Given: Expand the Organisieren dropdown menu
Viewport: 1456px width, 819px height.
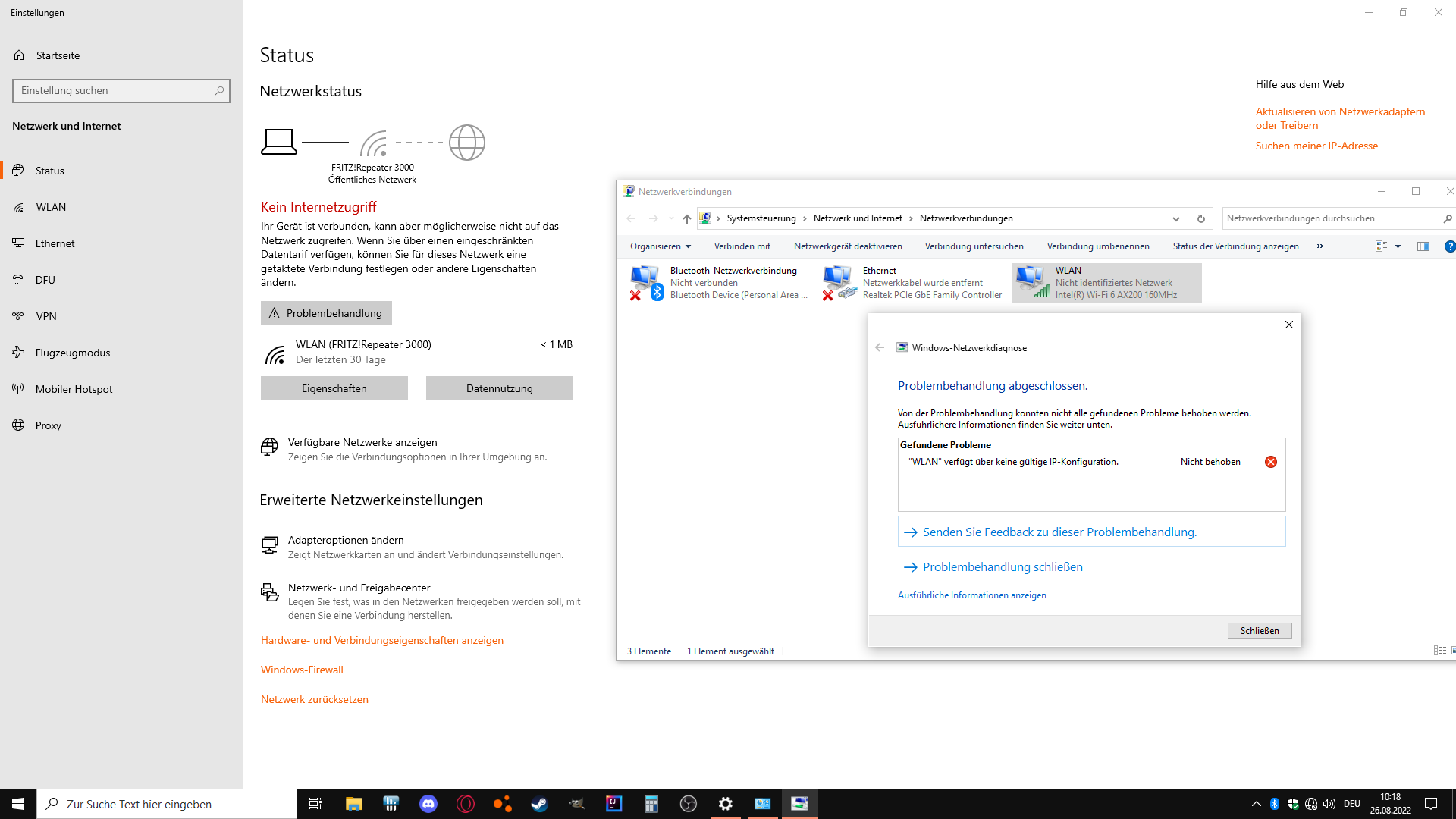Looking at the screenshot, I should click(x=660, y=246).
